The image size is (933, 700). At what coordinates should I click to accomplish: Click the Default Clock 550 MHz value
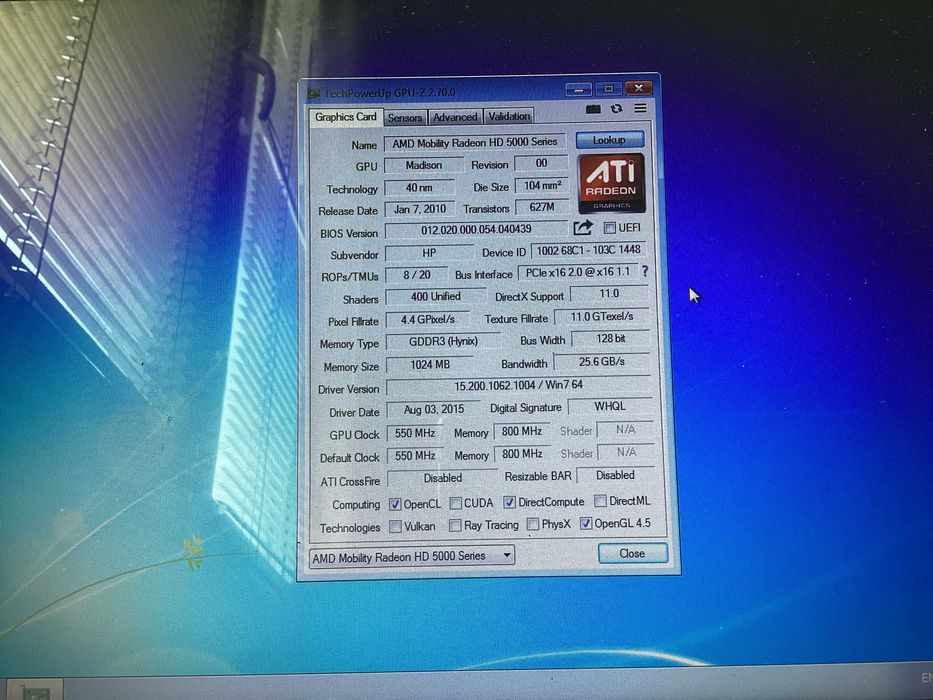pos(415,456)
